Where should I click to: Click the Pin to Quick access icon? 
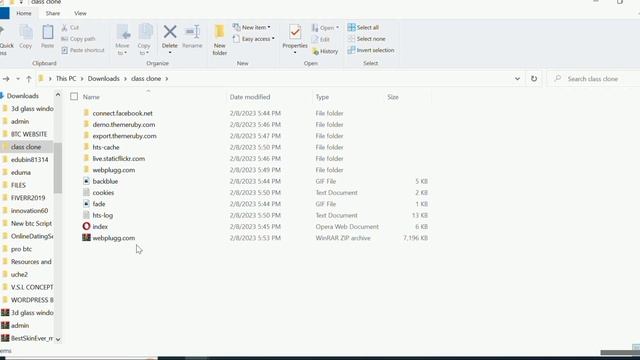3,33
